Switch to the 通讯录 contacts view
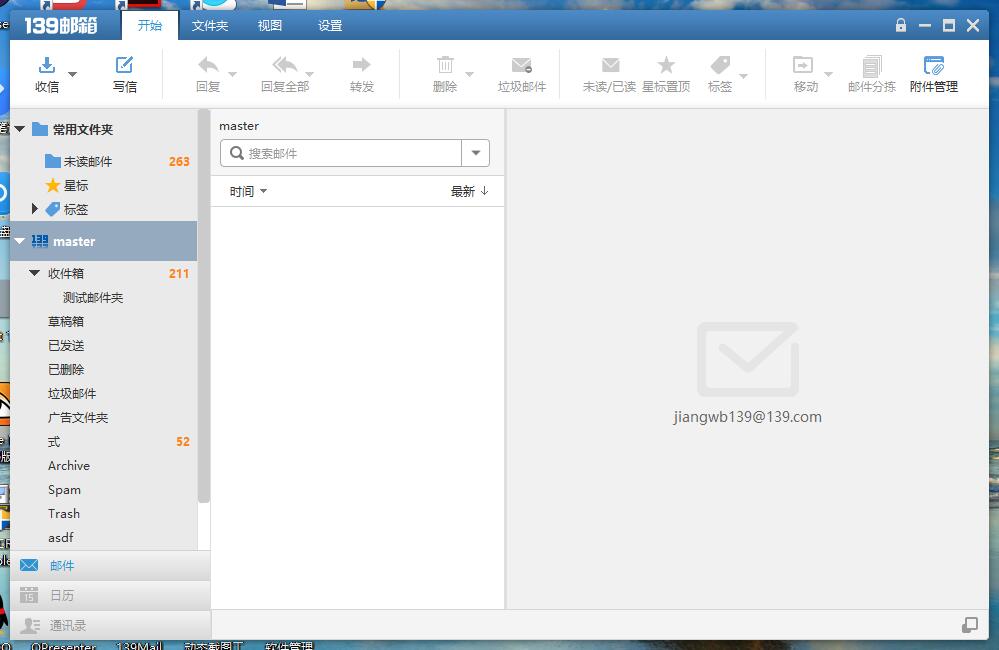The height and width of the screenshot is (650, 999). pos(110,625)
